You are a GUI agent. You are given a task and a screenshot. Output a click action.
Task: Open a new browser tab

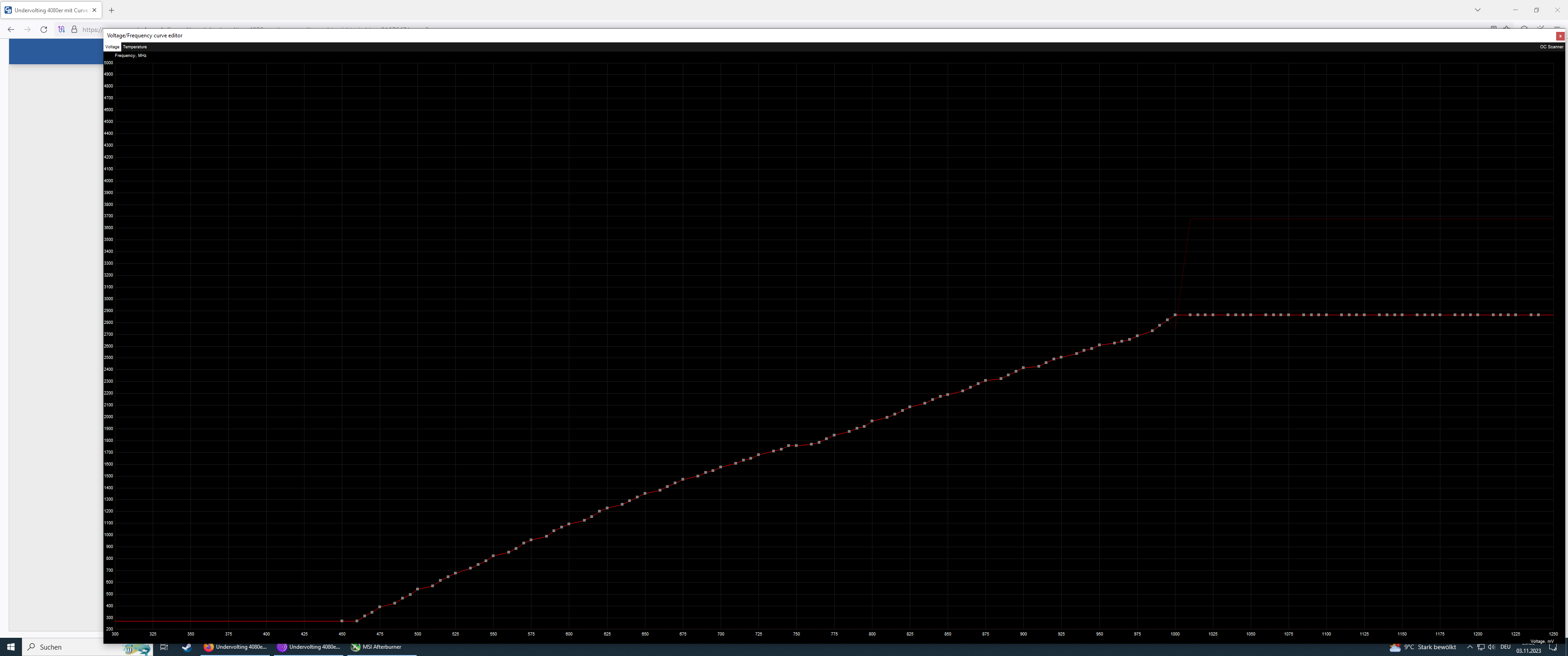click(x=111, y=10)
